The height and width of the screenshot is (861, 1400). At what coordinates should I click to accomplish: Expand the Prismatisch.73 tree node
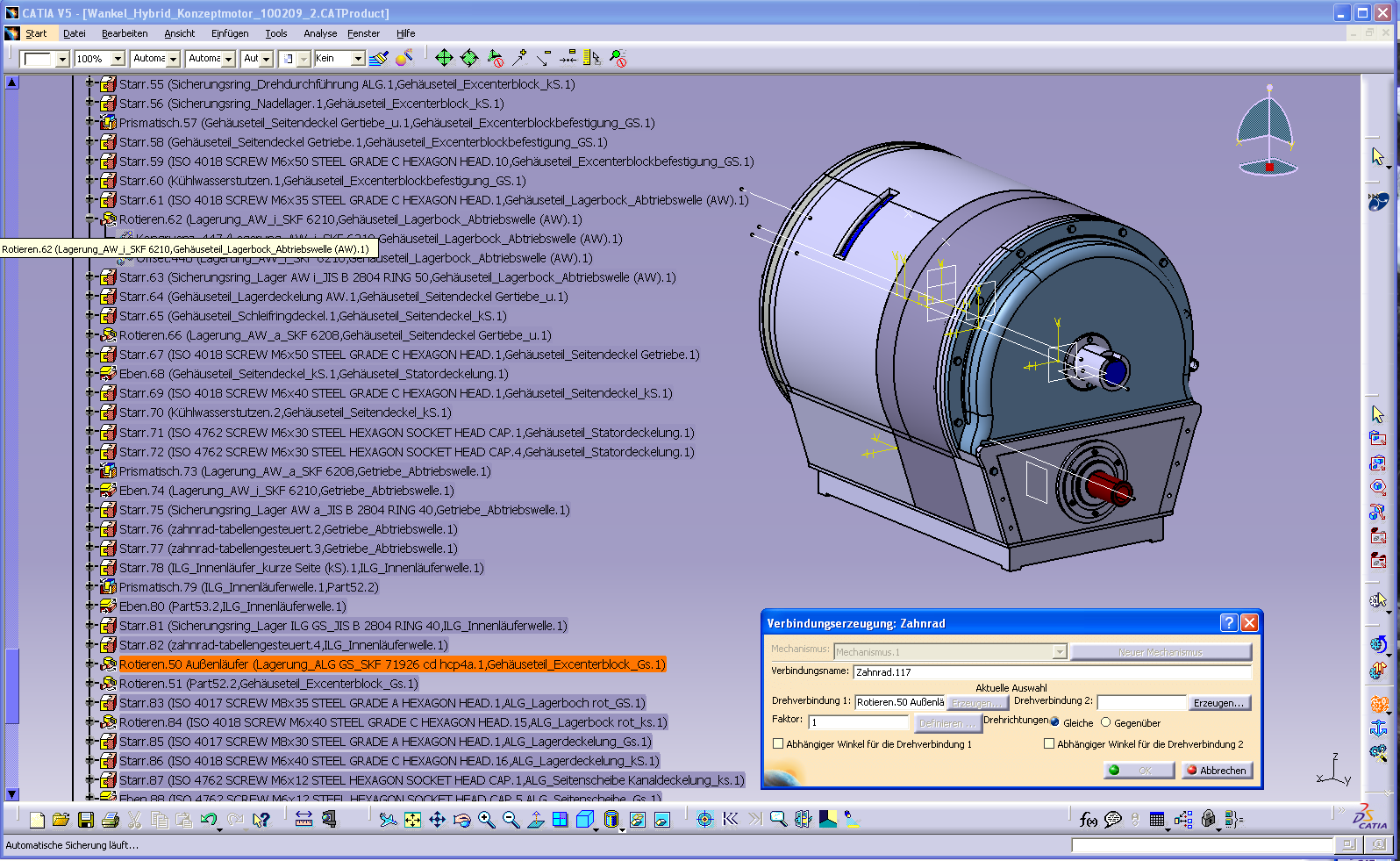pyautogui.click(x=89, y=471)
